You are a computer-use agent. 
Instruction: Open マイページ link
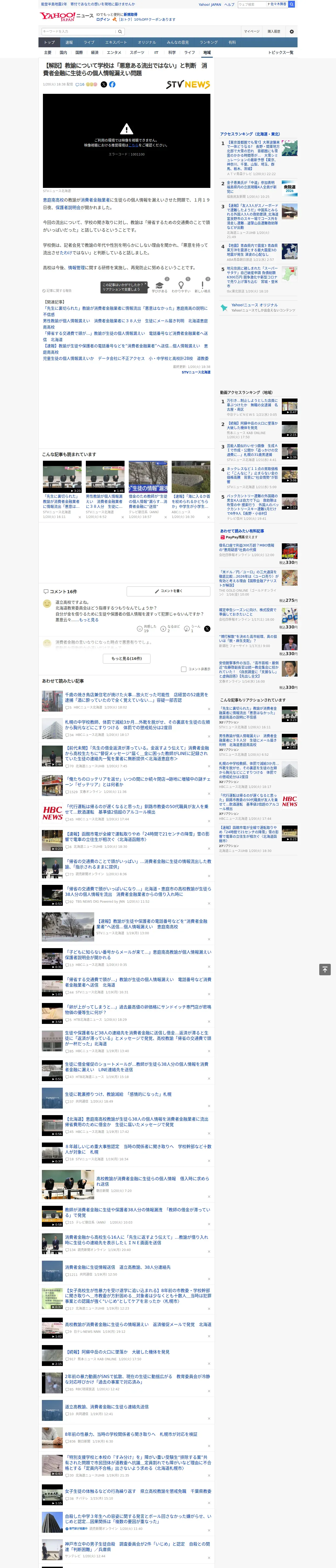click(x=251, y=32)
